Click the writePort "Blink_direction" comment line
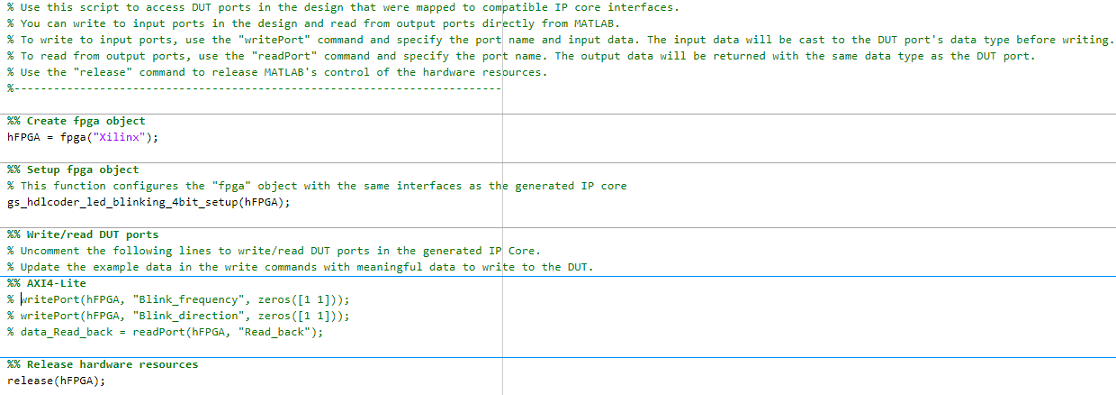 [x=179, y=315]
